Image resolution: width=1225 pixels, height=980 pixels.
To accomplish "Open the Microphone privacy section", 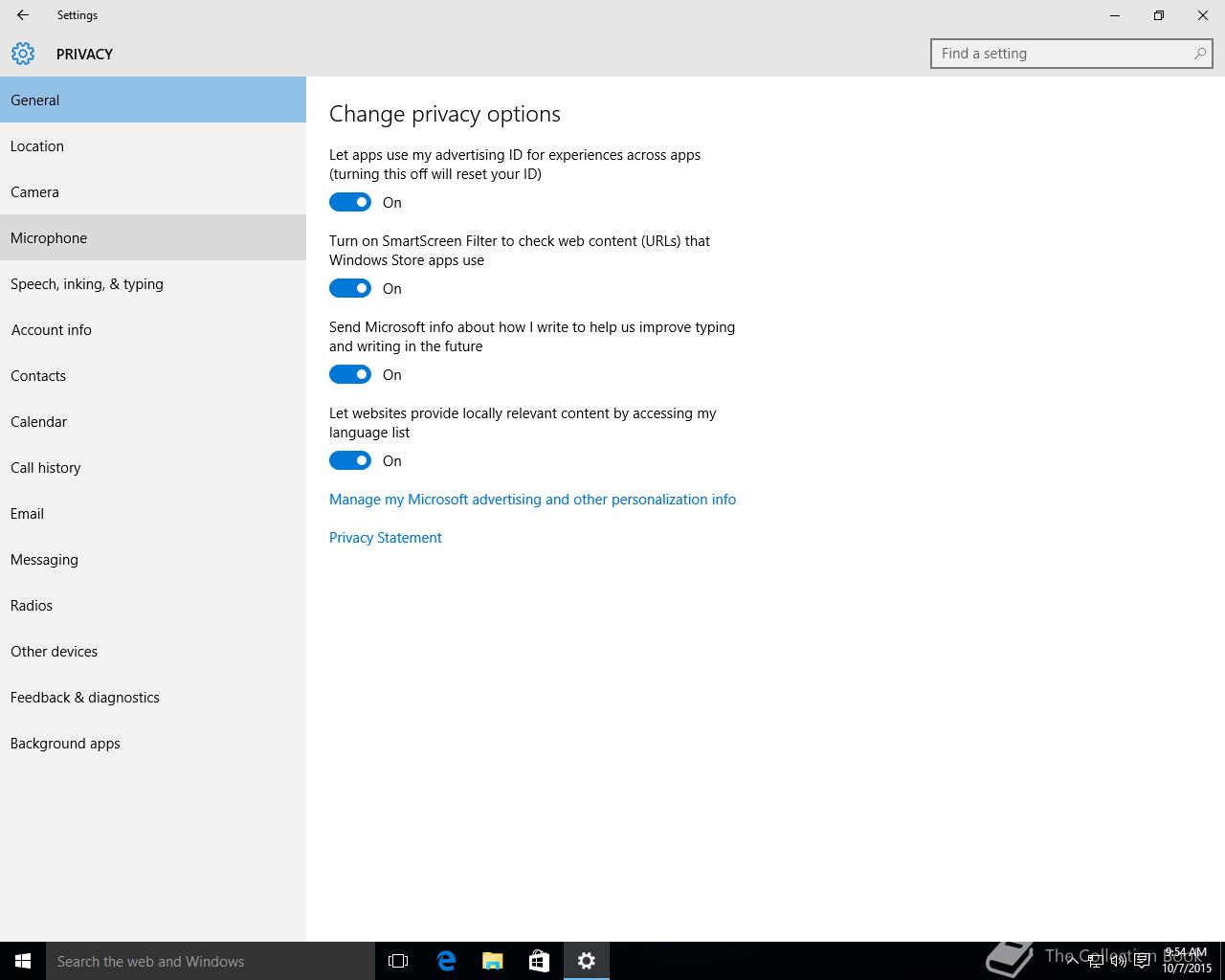I will tap(153, 237).
